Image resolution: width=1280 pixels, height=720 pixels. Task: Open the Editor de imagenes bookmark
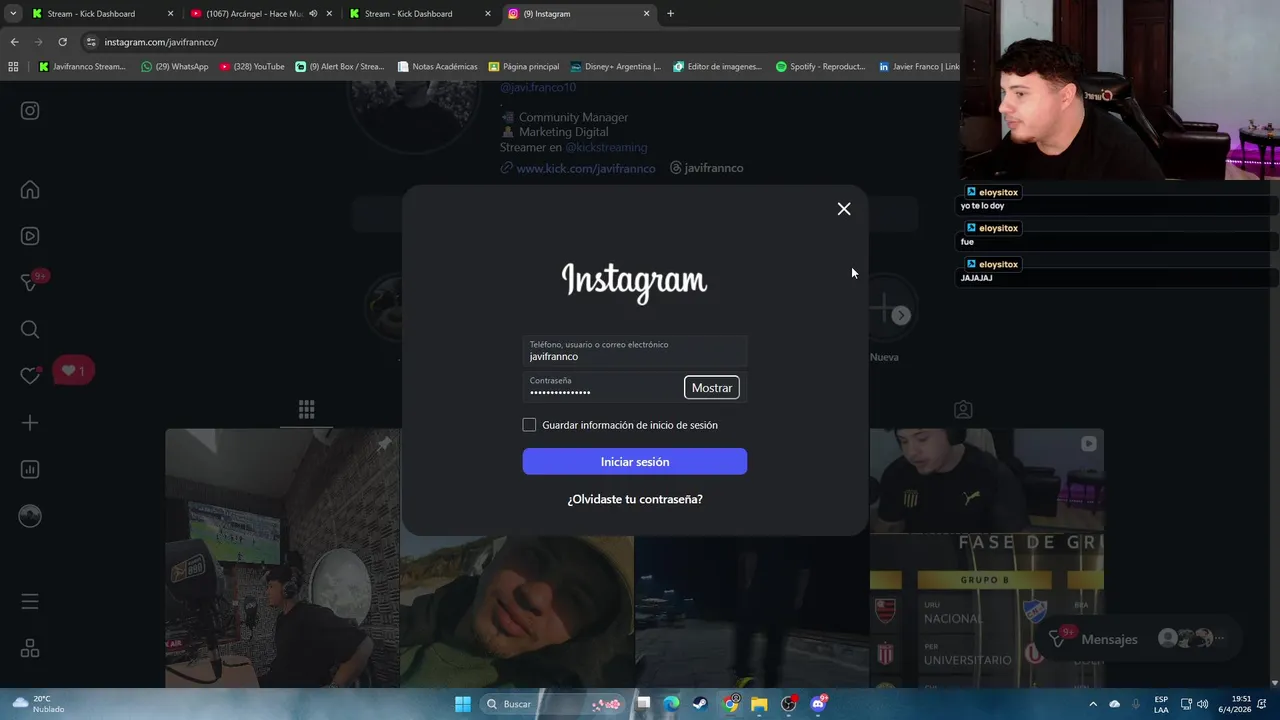point(718,67)
